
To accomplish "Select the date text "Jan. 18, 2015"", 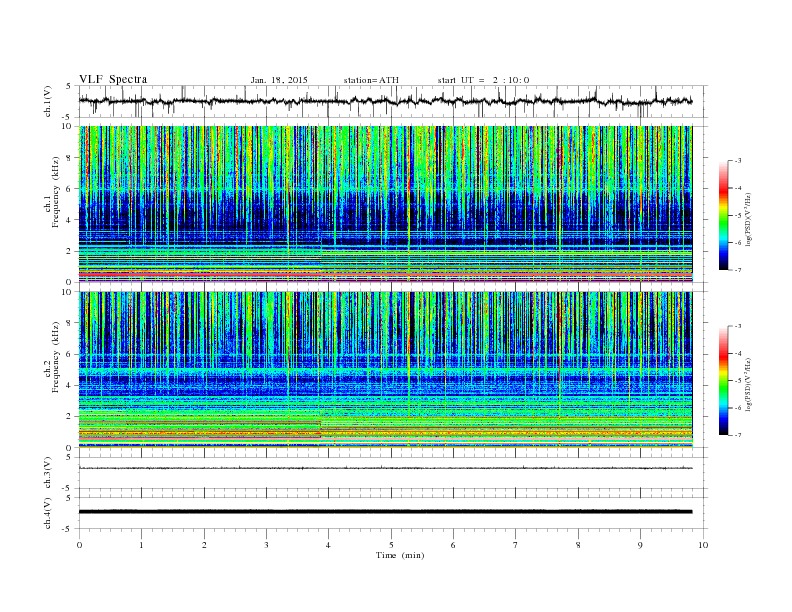I will click(279, 80).
